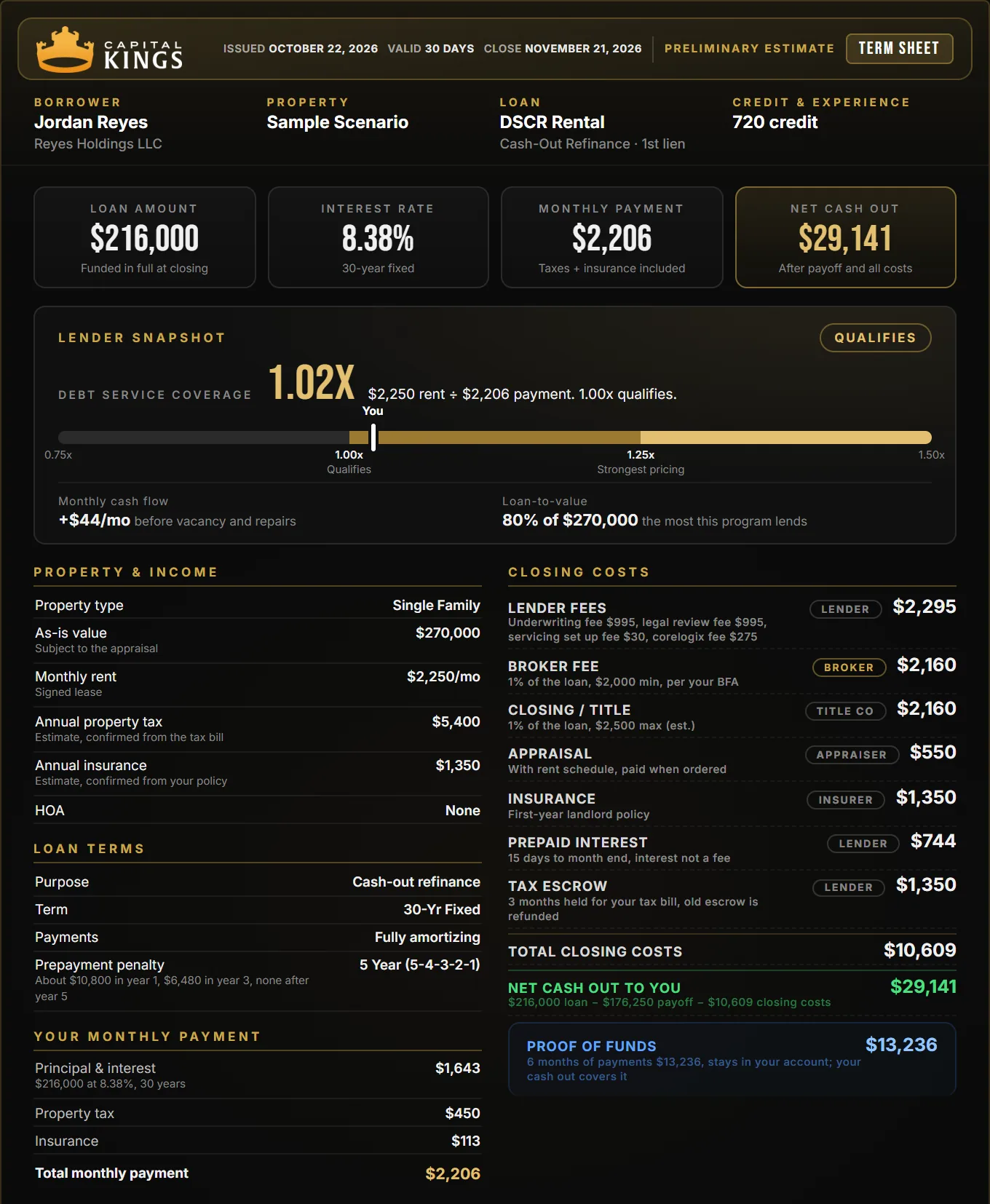Click the borrower name 'Jordan Reyes'
The image size is (990, 1204).
[x=91, y=122]
